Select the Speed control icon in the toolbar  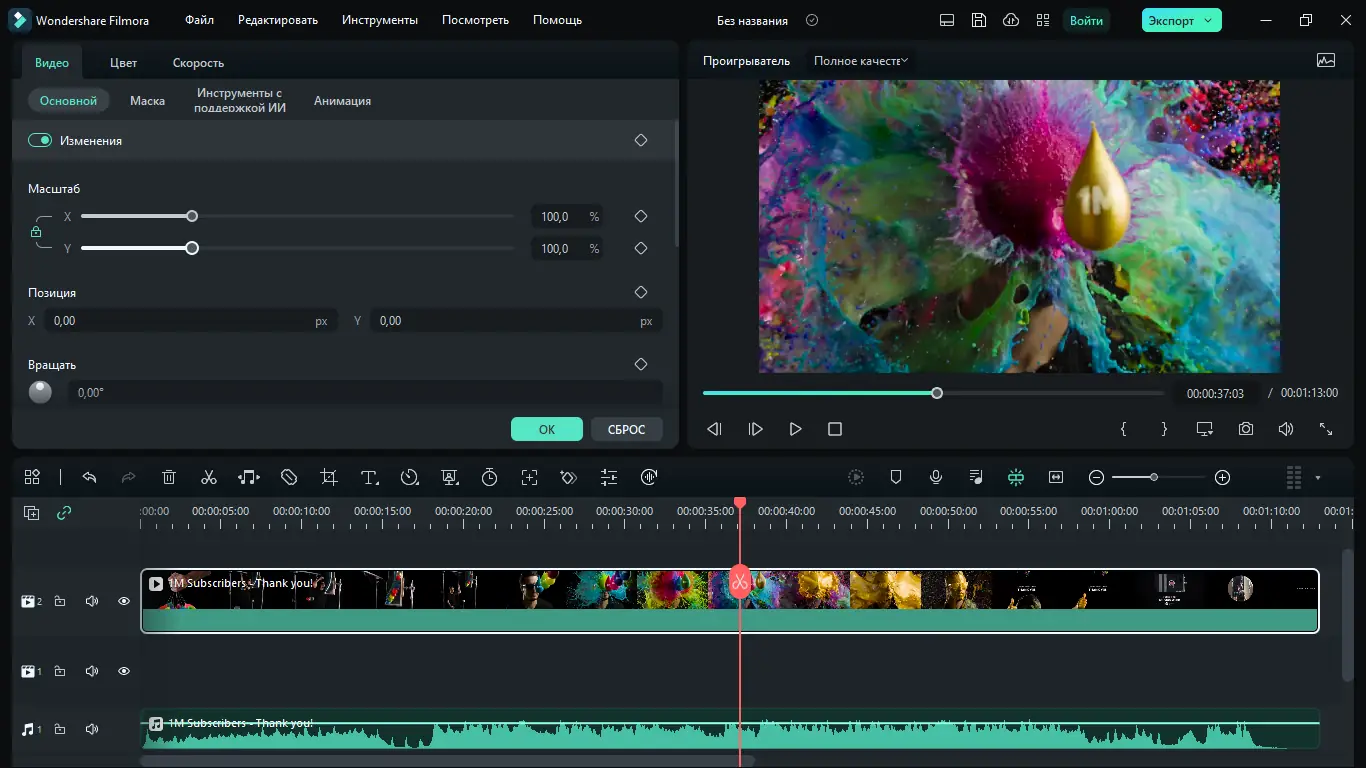(x=409, y=477)
